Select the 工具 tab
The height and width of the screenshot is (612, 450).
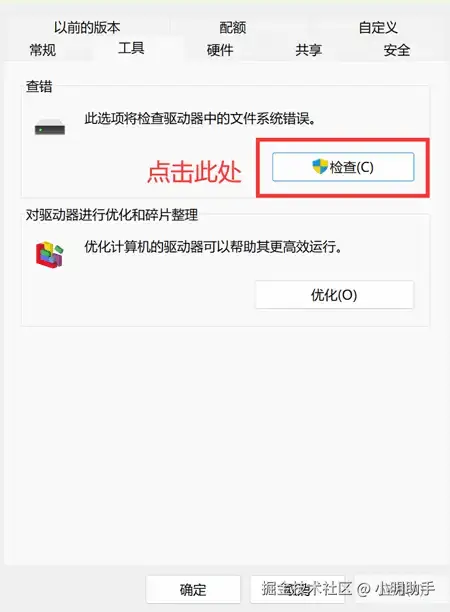point(131,48)
